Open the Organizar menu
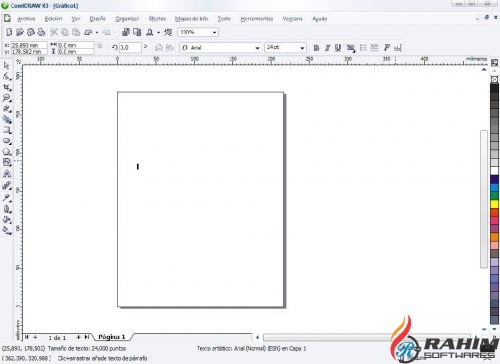Viewport: 500px width, 364px height. click(x=127, y=19)
